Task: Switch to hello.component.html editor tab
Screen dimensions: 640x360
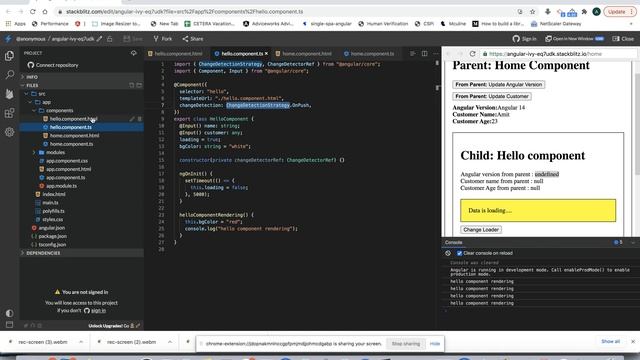Action: point(175,53)
